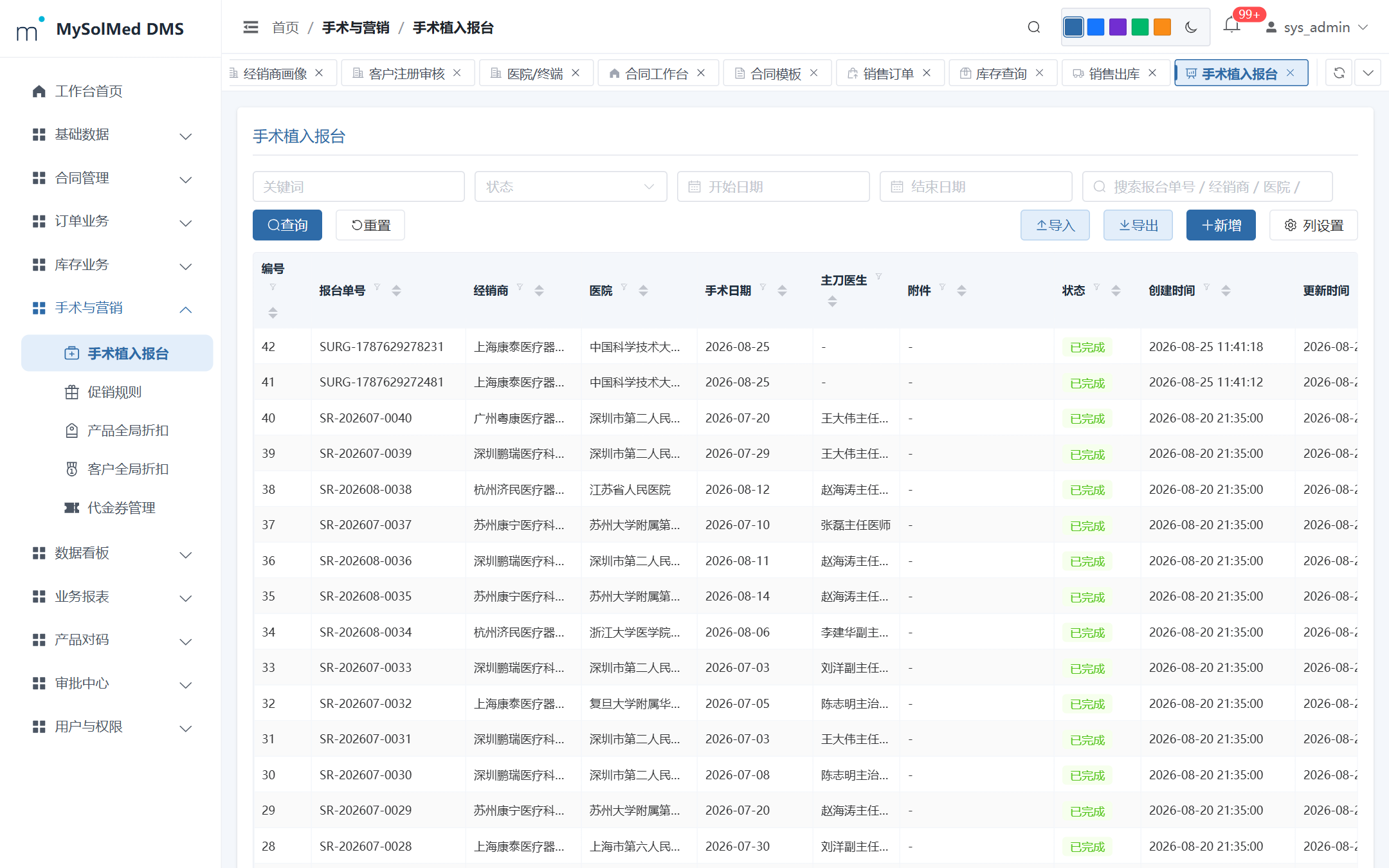This screenshot has width=1389, height=868.
Task: Filter icon on 医院 column
Action: [624, 287]
